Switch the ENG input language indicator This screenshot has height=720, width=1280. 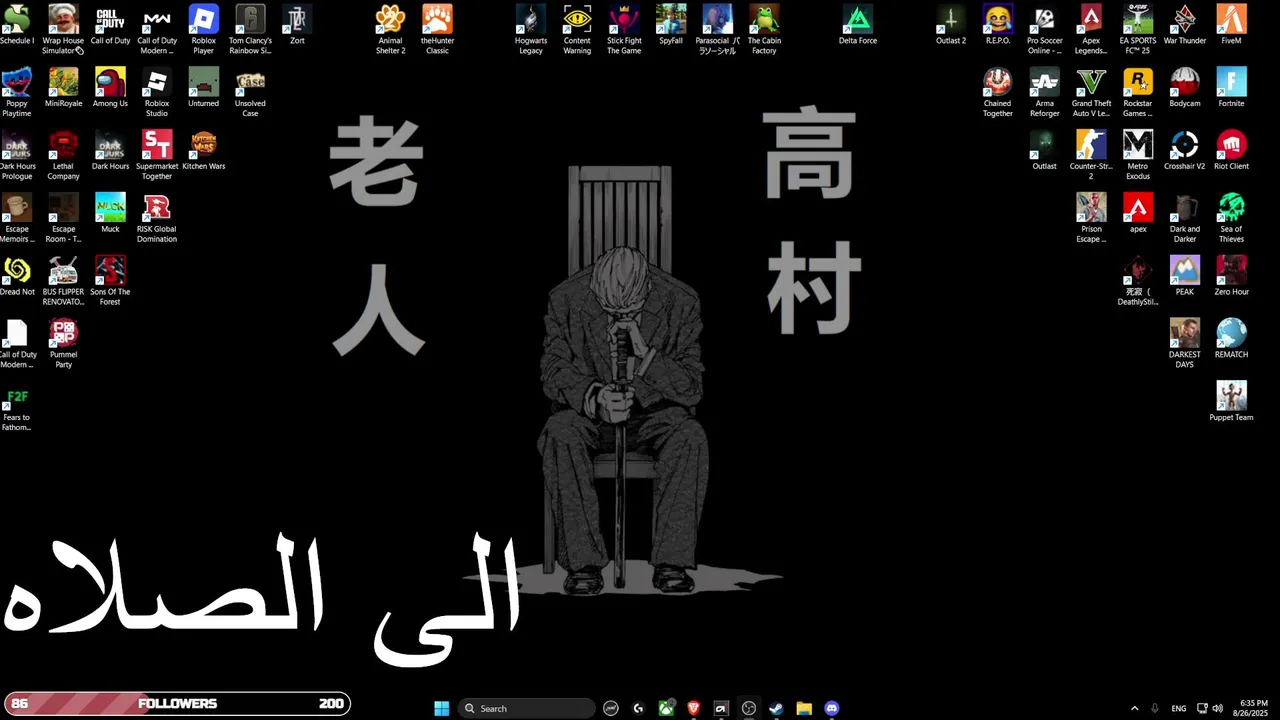click(1179, 708)
